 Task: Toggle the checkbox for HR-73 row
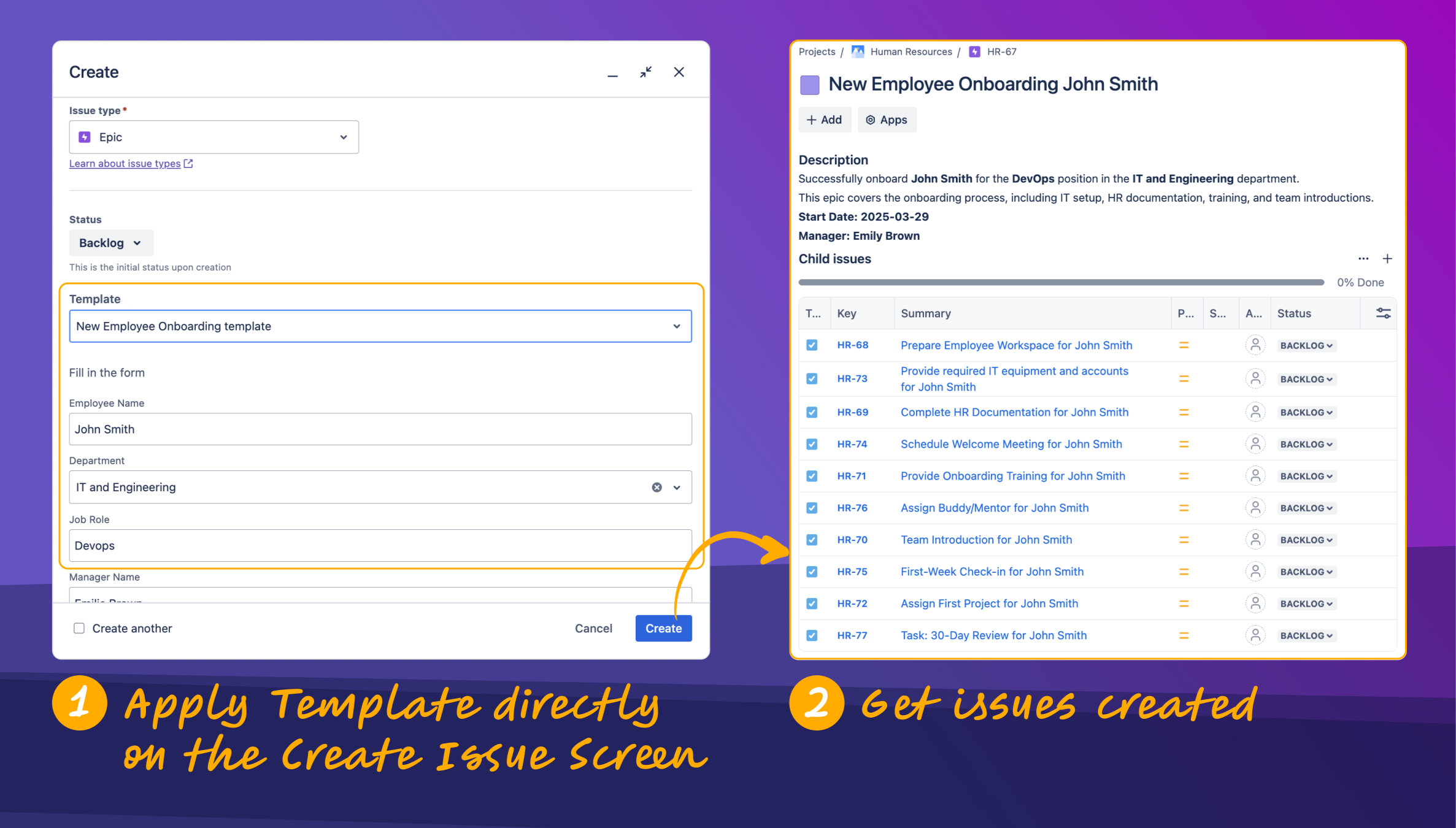(x=812, y=379)
